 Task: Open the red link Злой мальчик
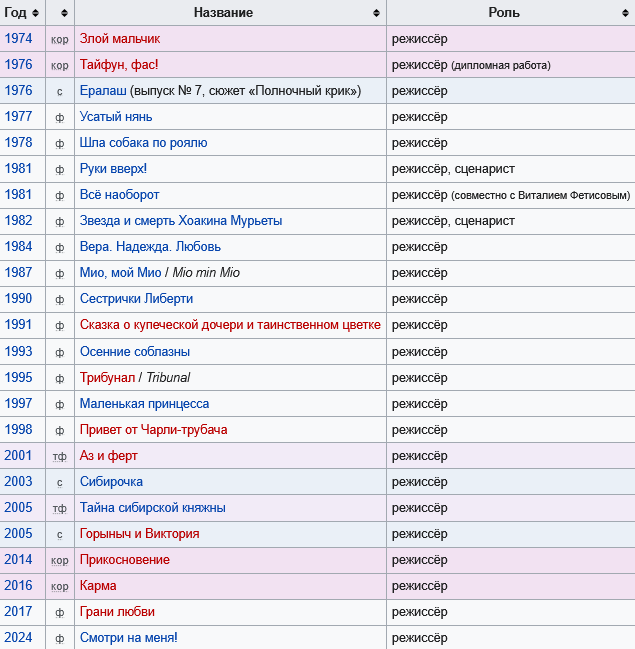[x=120, y=38]
